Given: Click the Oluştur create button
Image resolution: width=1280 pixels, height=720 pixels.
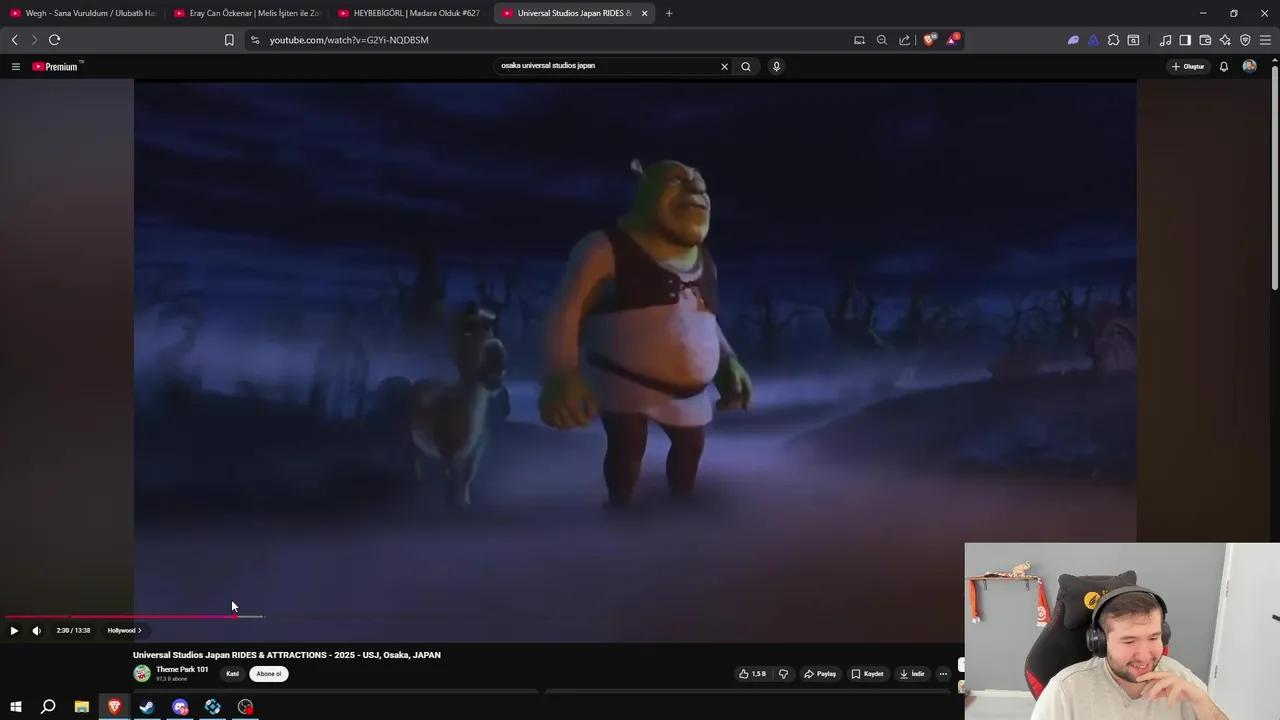Looking at the screenshot, I should [x=1188, y=66].
